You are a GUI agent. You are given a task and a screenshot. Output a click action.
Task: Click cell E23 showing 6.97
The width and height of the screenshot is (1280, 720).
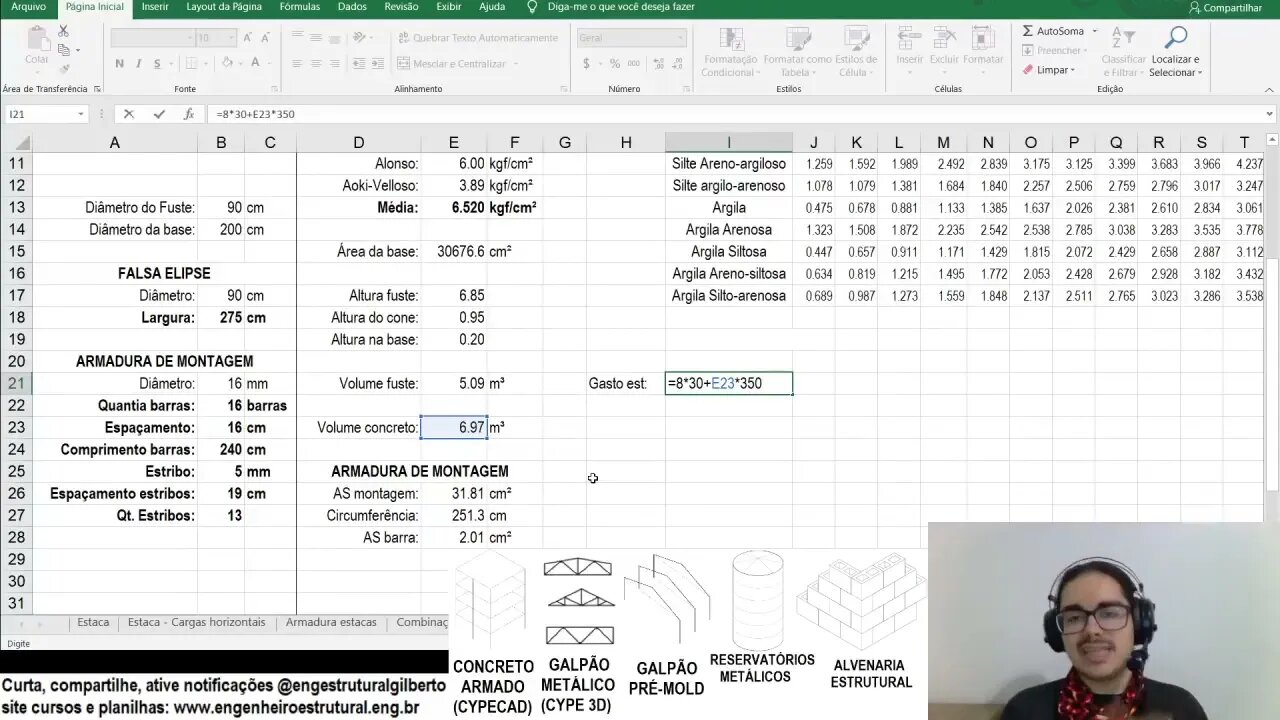454,427
